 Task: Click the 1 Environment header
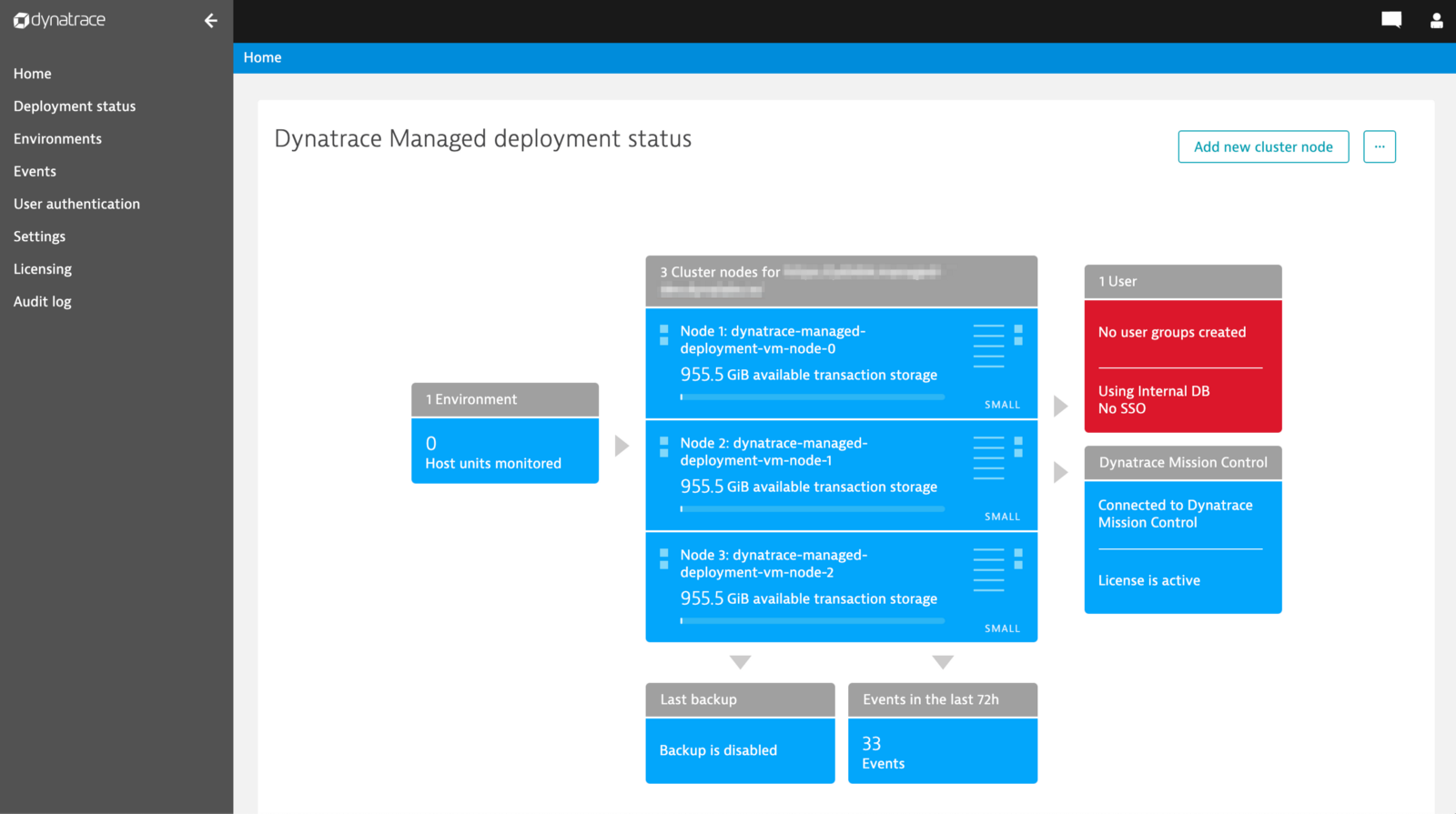click(x=505, y=399)
